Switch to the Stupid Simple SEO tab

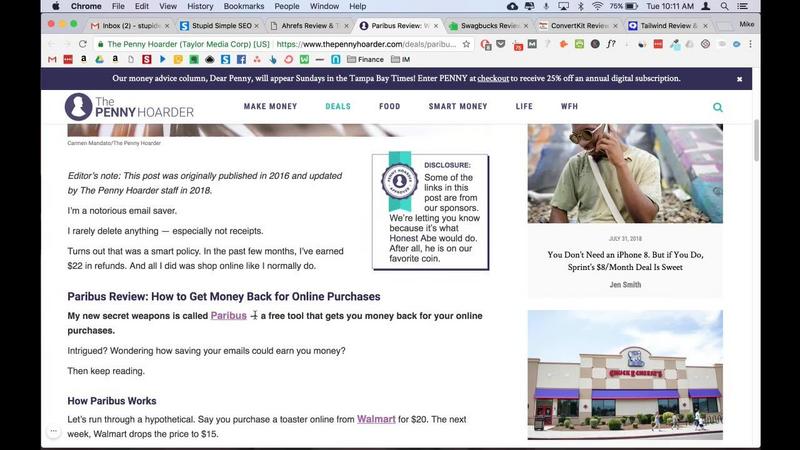pyautogui.click(x=221, y=26)
